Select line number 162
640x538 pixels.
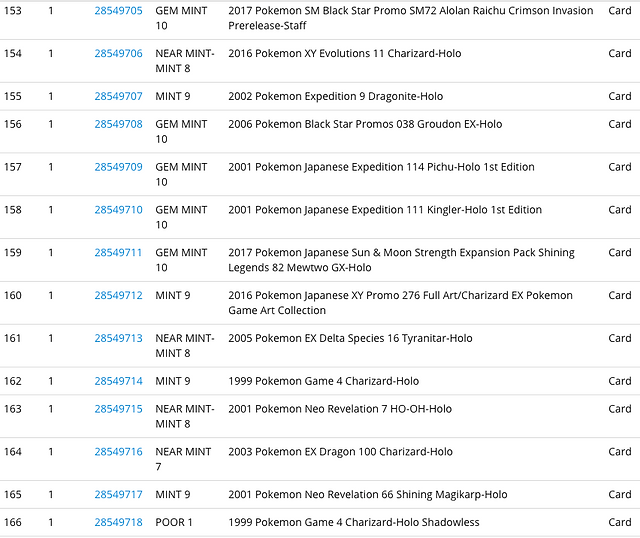[x=13, y=381]
